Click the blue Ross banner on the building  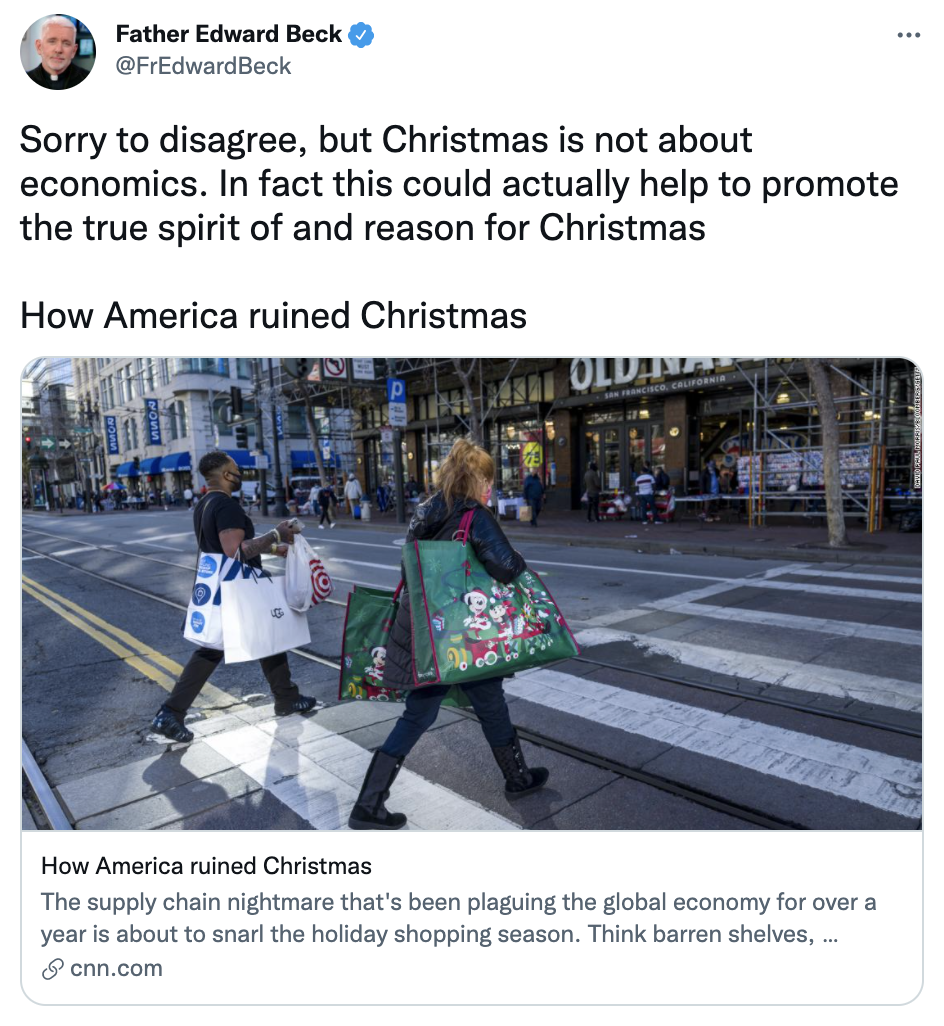click(x=152, y=421)
